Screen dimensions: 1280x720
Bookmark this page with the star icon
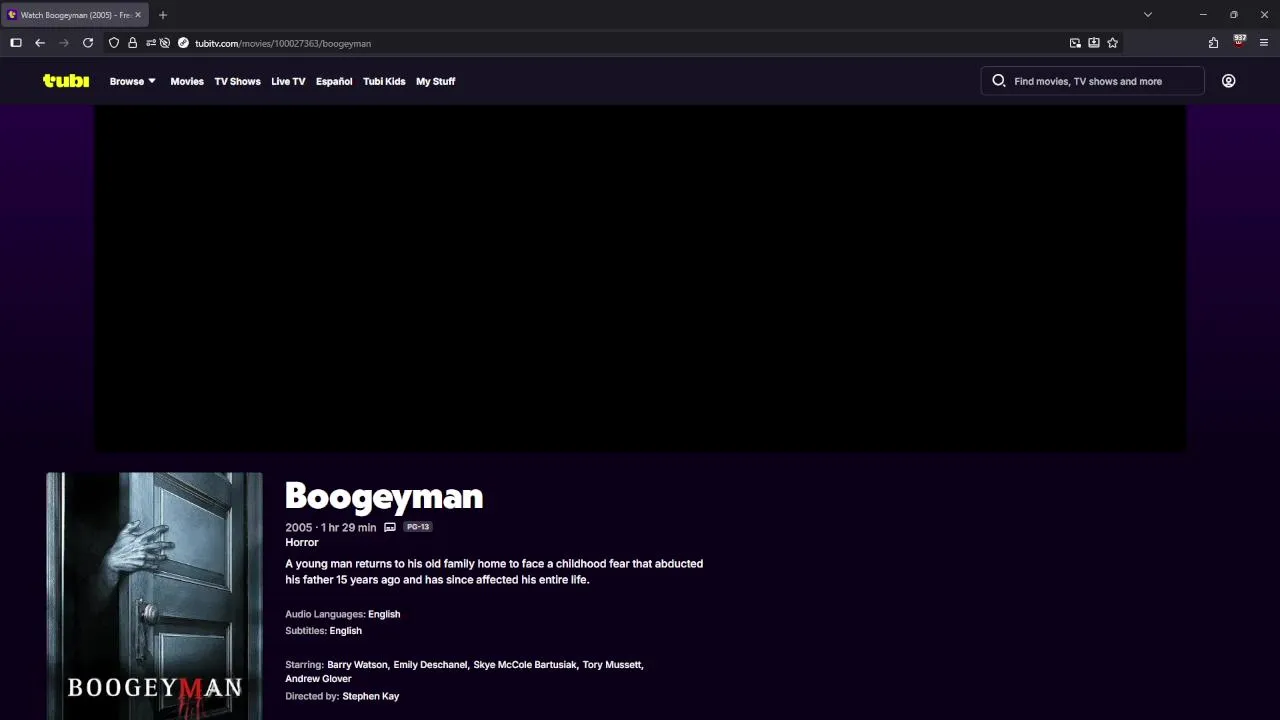[1112, 43]
